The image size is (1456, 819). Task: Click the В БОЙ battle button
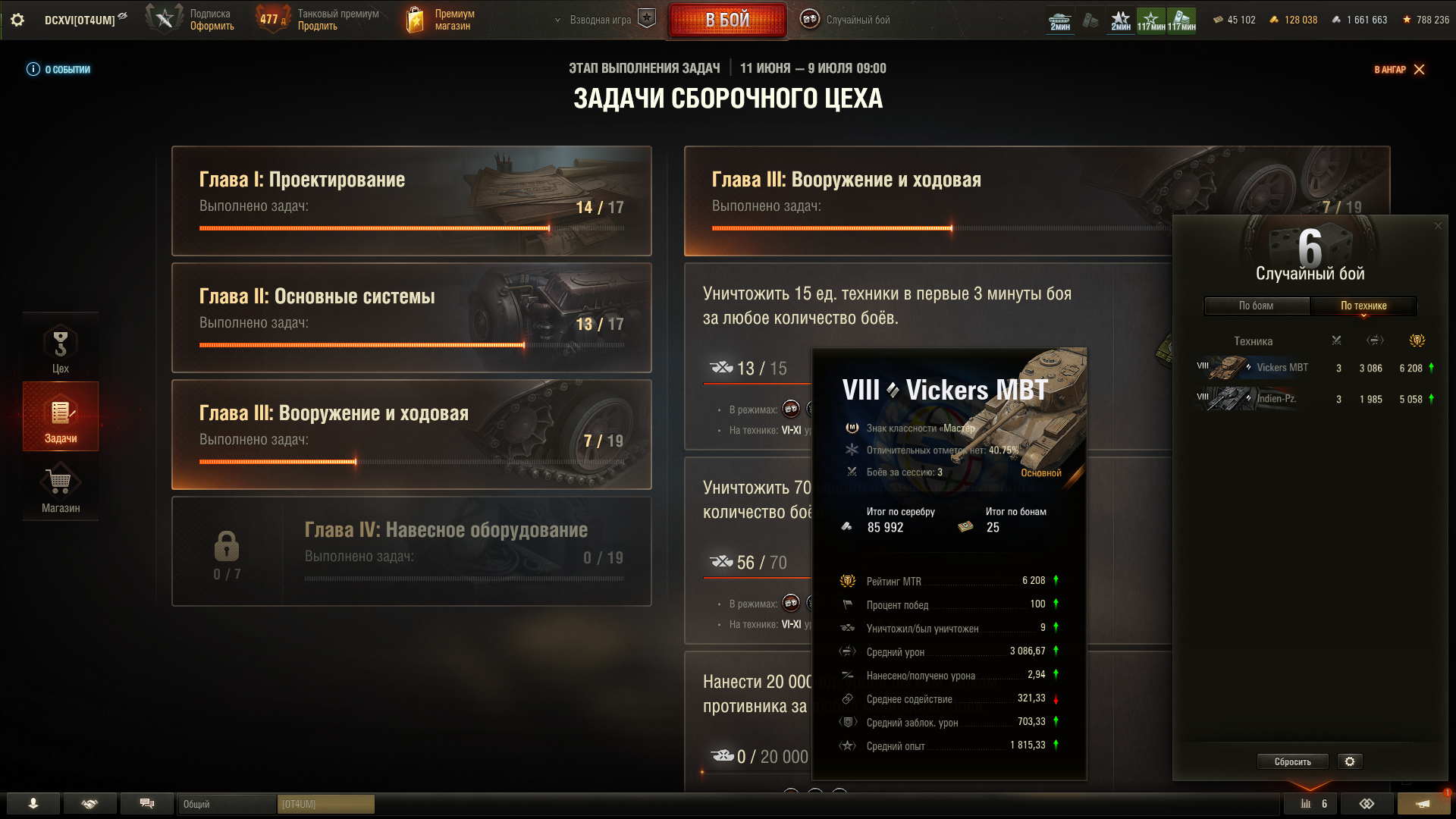727,20
